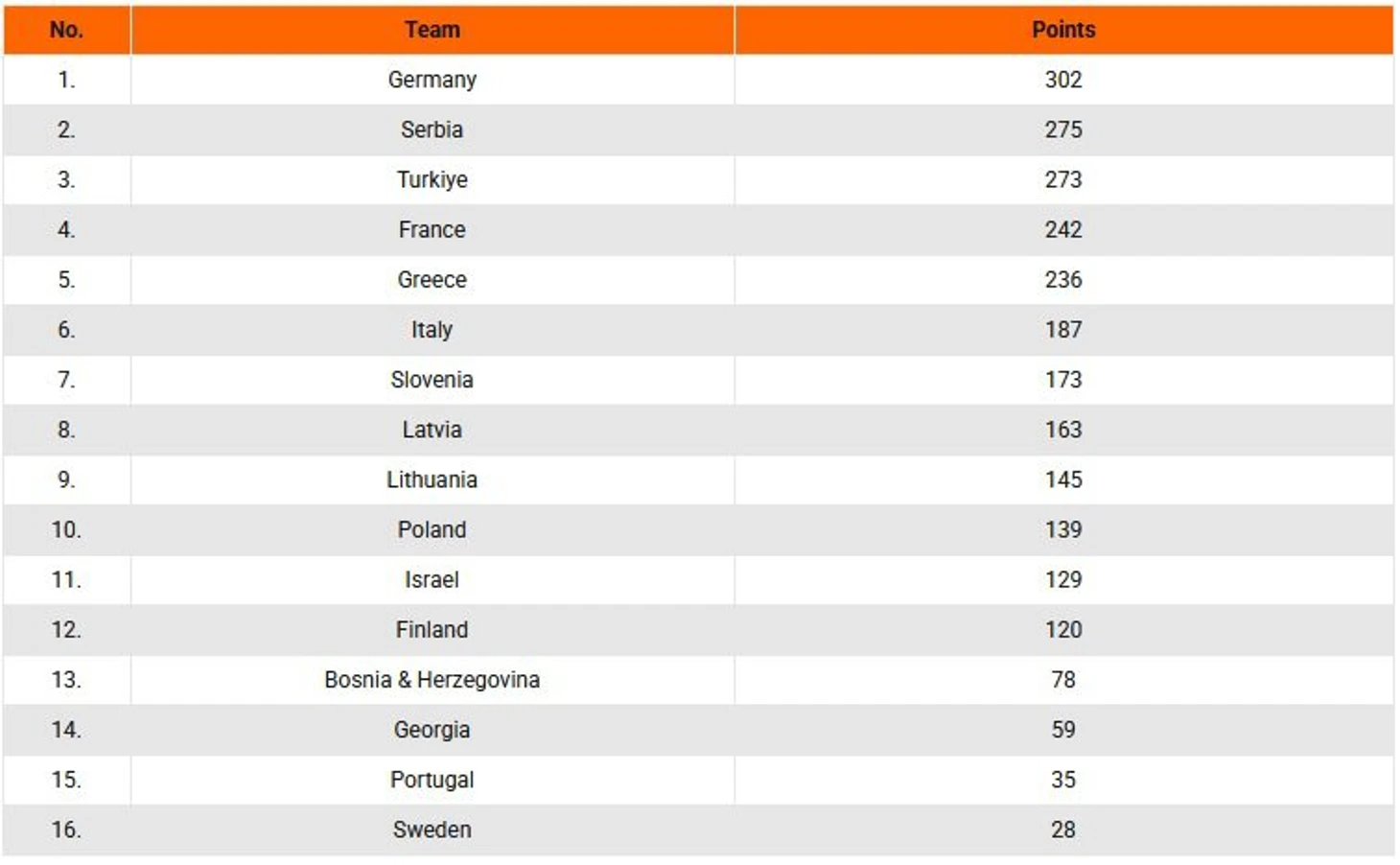This screenshot has height=865, width=1400.
Task: Click the No. column header
Action: tap(66, 30)
